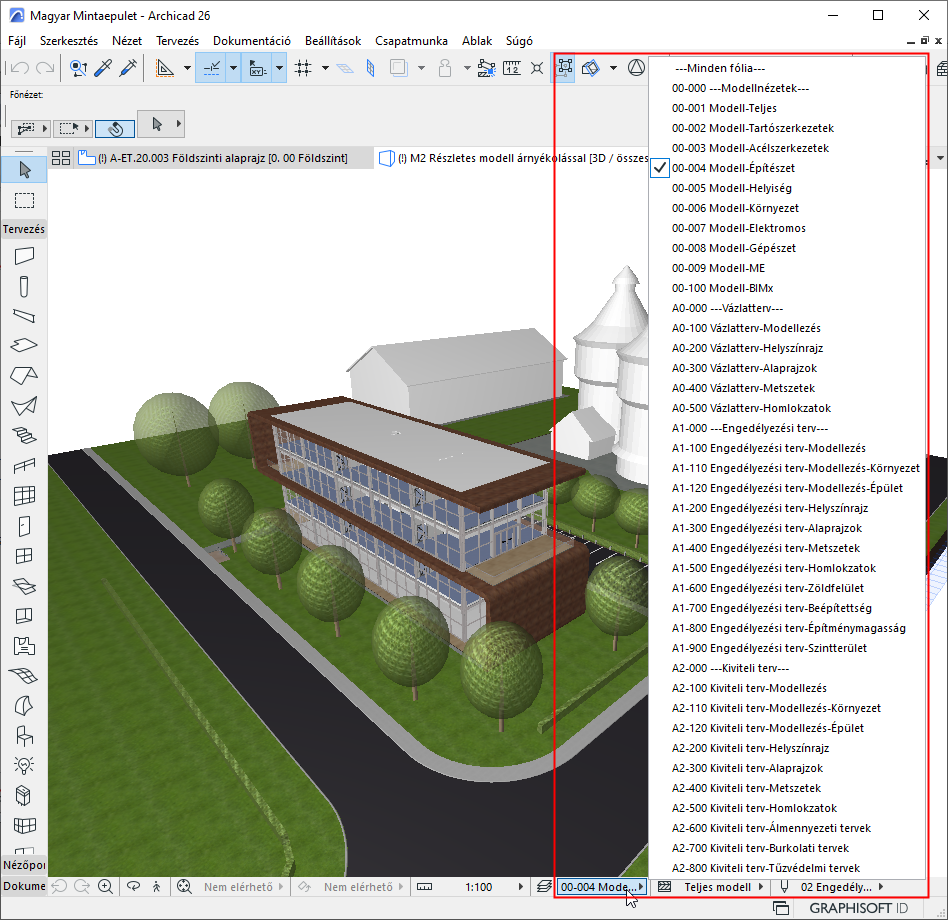The image size is (948, 920).
Task: Click the Pick Up Parameters eyedropper icon
Action: click(103, 68)
